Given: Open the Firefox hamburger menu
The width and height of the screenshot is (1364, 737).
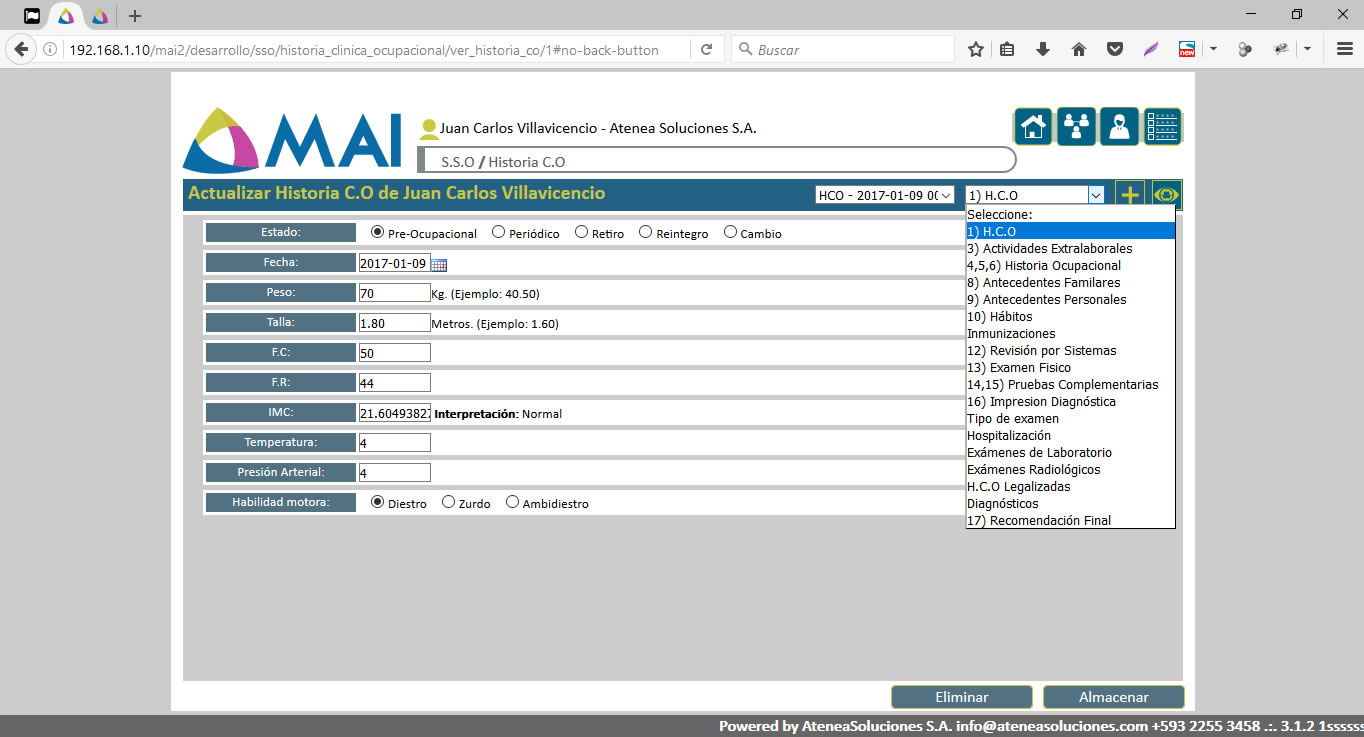Looking at the screenshot, I should (1345, 49).
